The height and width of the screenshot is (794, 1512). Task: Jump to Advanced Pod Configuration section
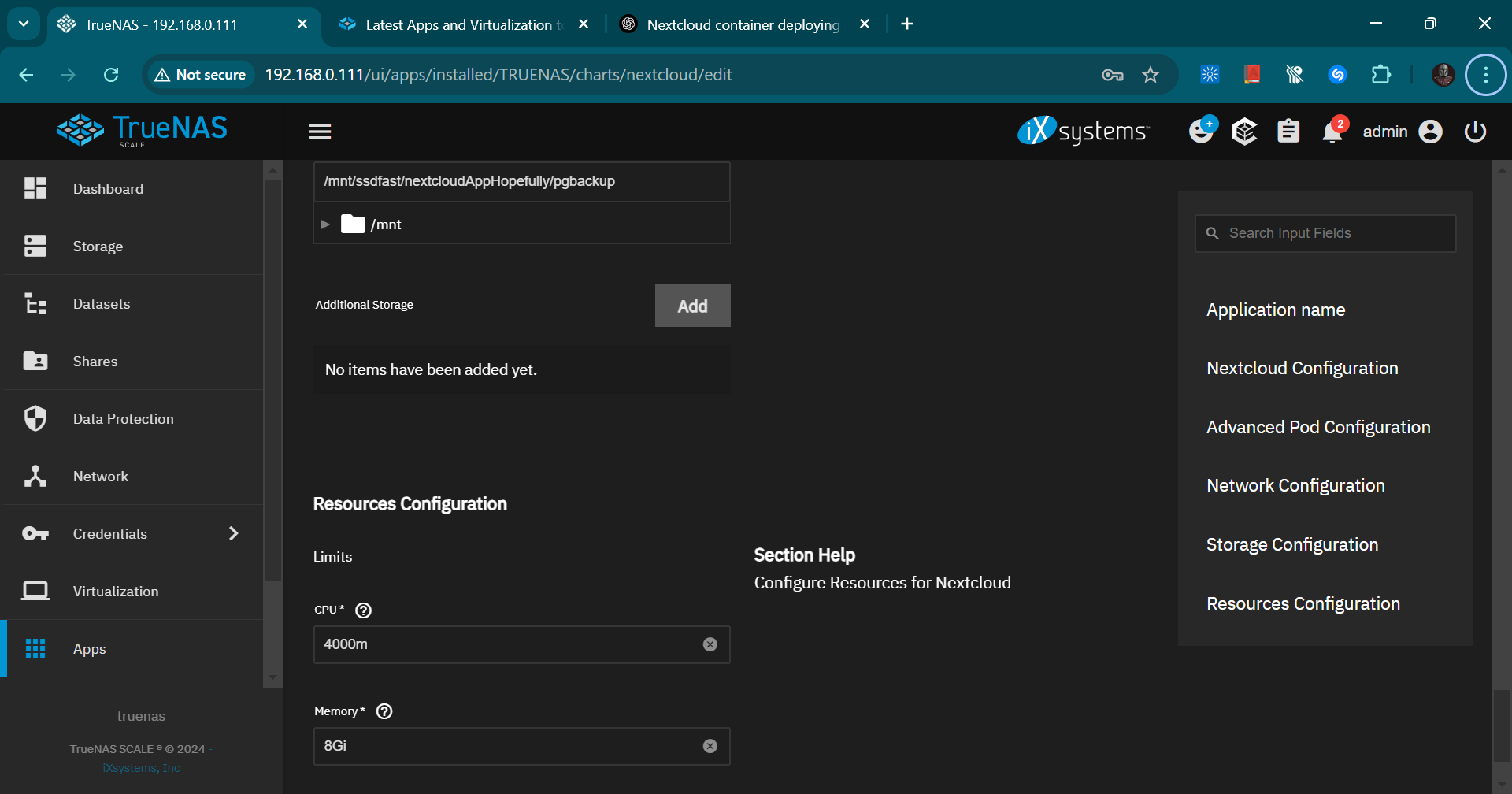click(1318, 427)
